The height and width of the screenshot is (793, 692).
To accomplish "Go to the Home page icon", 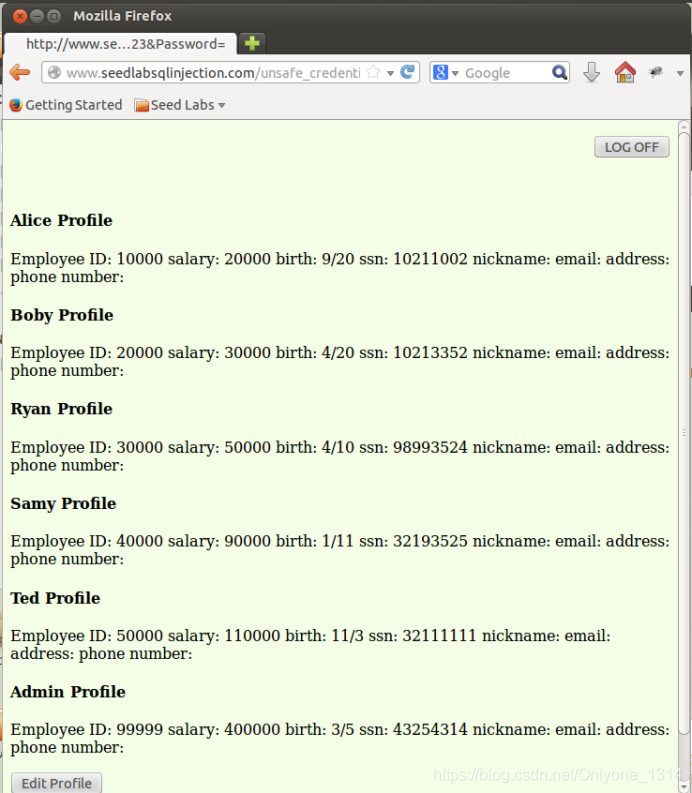I will (x=625, y=72).
